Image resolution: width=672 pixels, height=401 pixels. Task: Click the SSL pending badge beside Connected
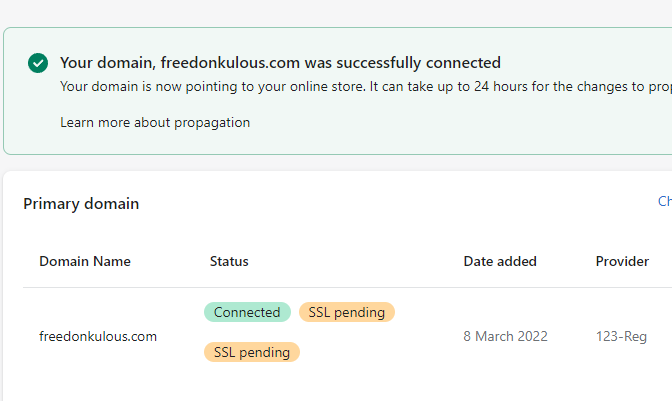[347, 312]
